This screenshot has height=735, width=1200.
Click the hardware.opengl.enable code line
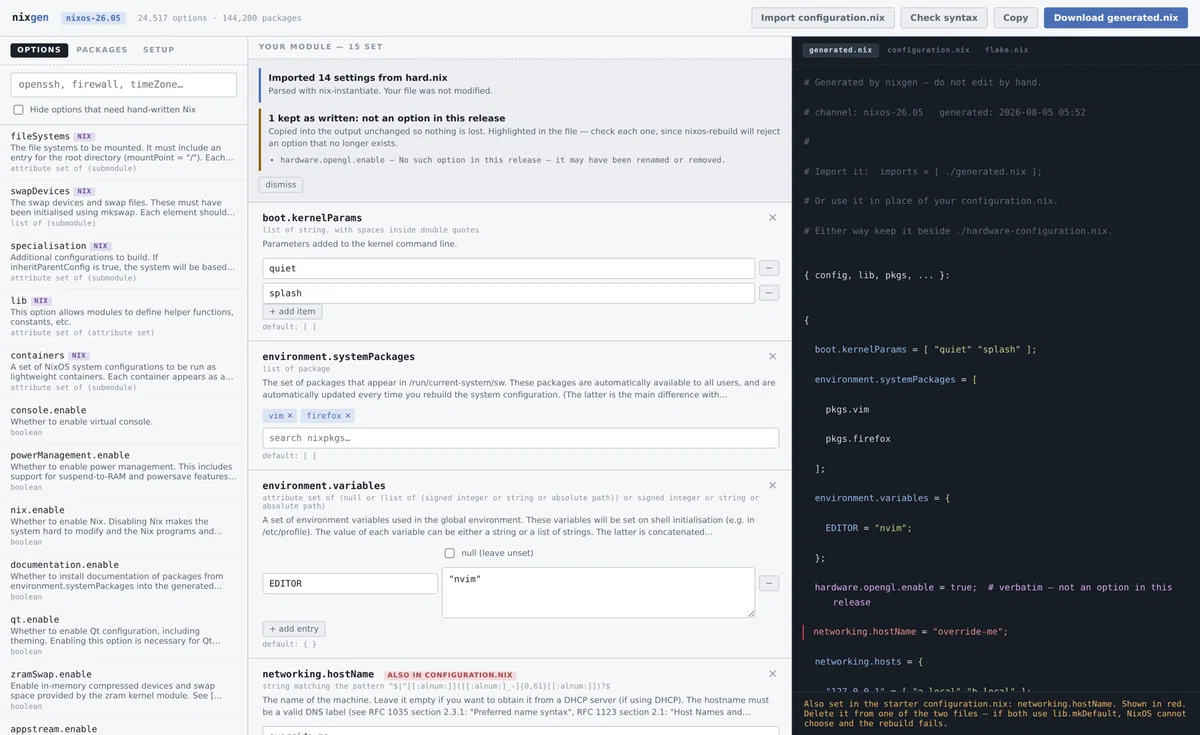click(993, 595)
